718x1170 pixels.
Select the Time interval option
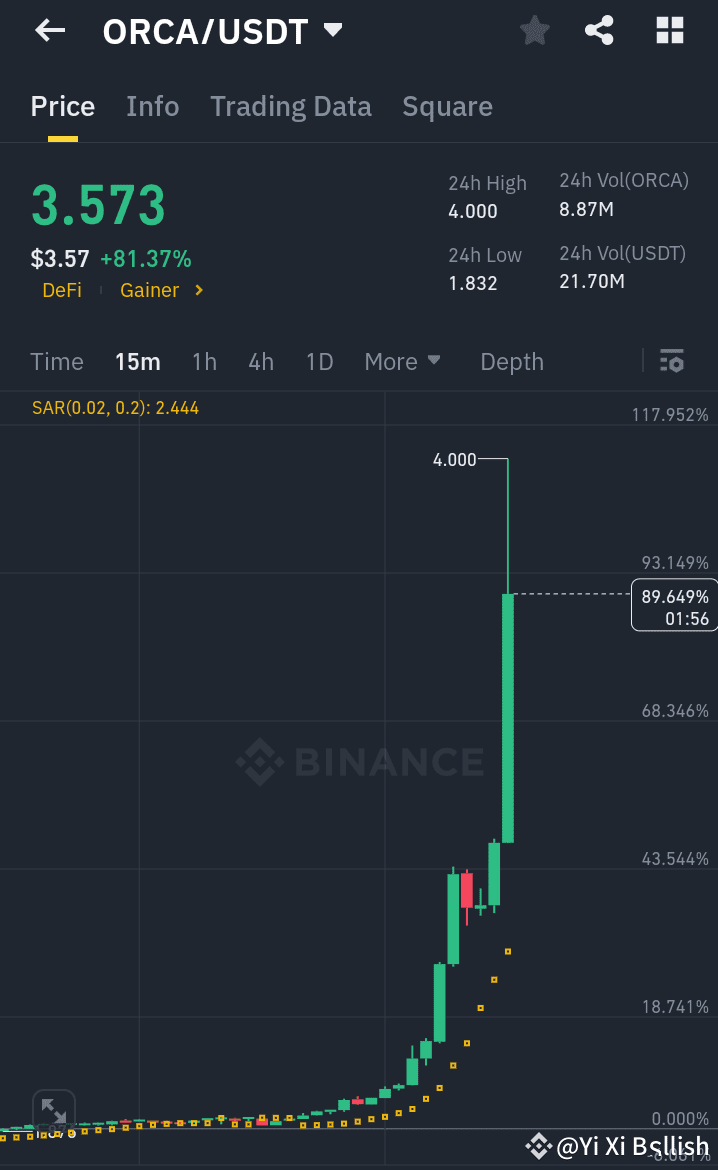56,361
